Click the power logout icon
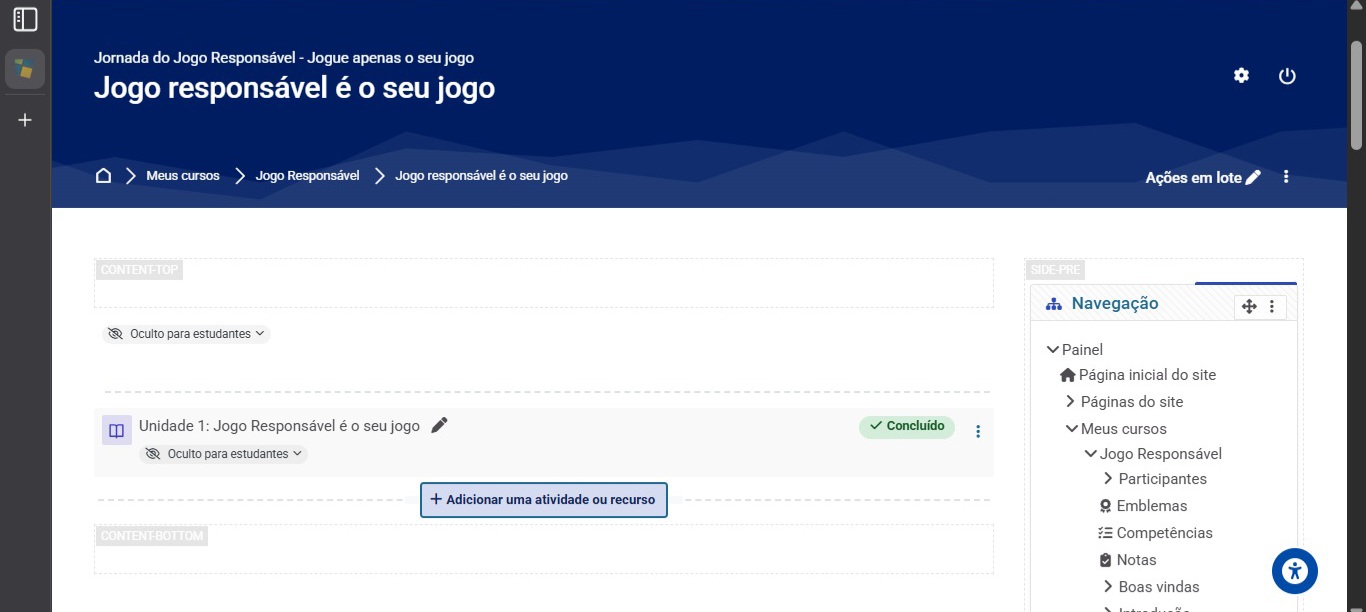1366x612 pixels. (x=1287, y=76)
